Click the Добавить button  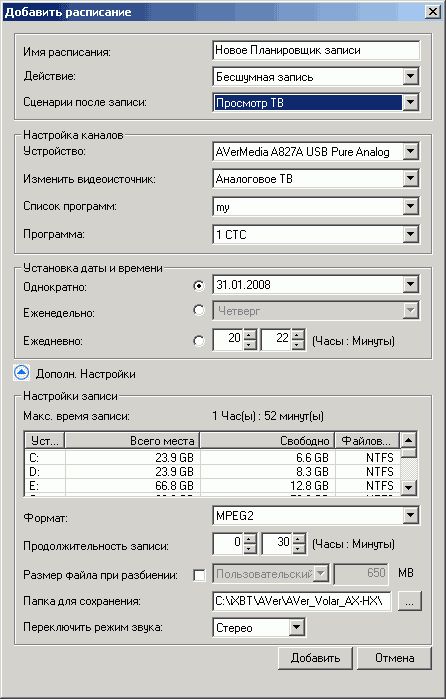point(315,658)
